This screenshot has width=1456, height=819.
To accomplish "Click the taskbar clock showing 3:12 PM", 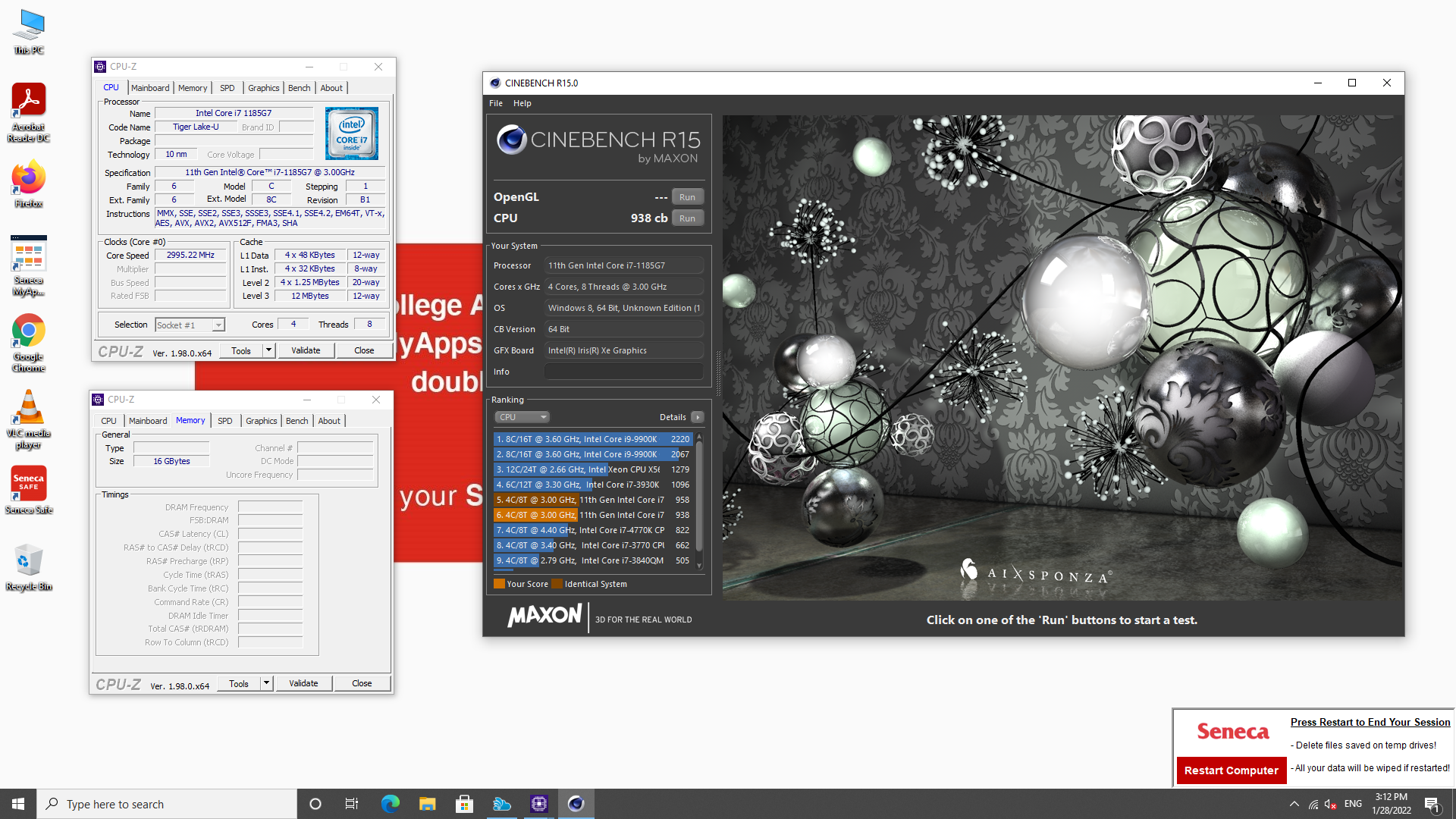I will click(x=1391, y=804).
